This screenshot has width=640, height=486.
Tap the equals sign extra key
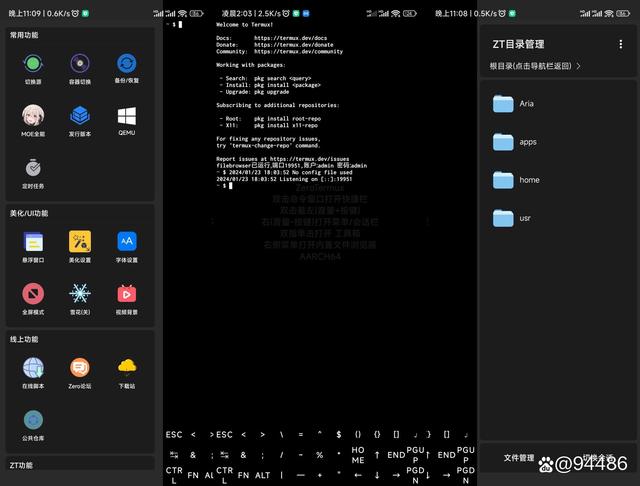tap(300, 435)
